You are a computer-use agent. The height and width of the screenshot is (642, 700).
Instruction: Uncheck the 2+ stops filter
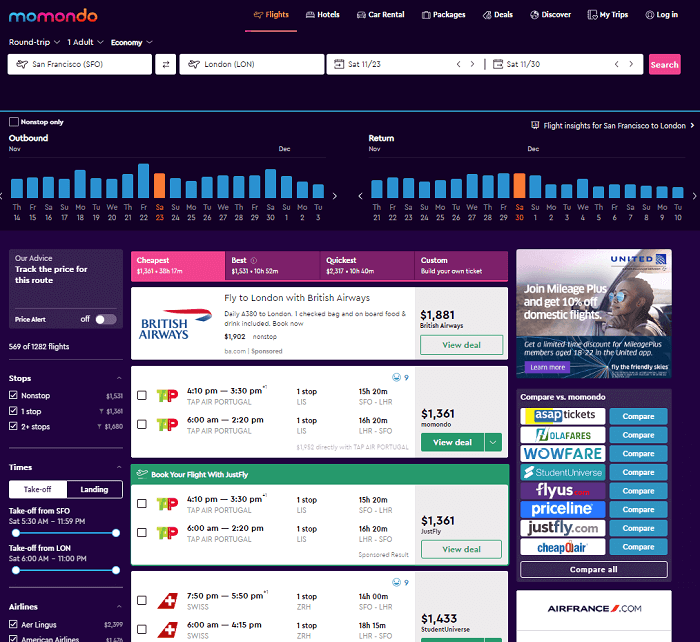[13, 426]
